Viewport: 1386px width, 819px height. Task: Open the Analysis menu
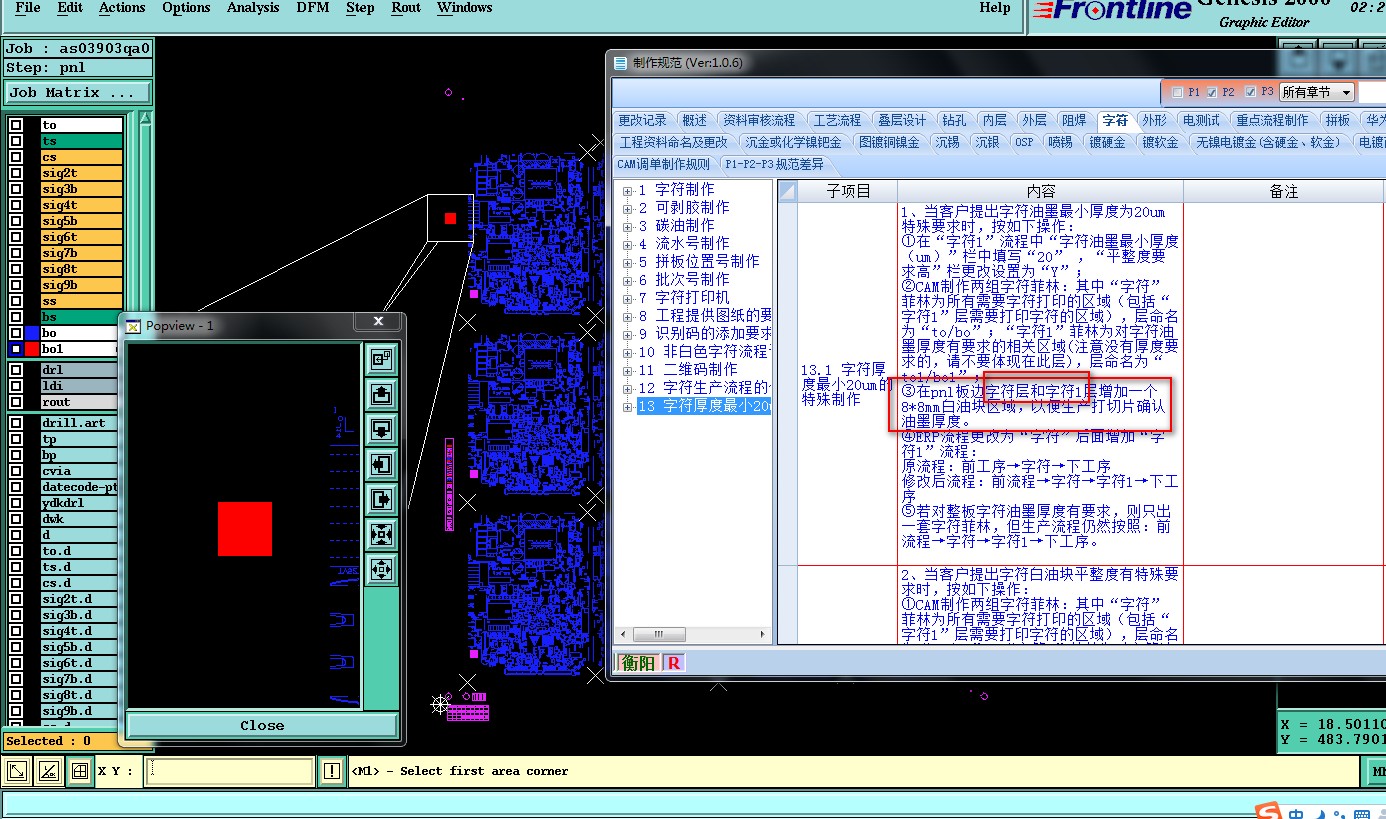[x=253, y=8]
